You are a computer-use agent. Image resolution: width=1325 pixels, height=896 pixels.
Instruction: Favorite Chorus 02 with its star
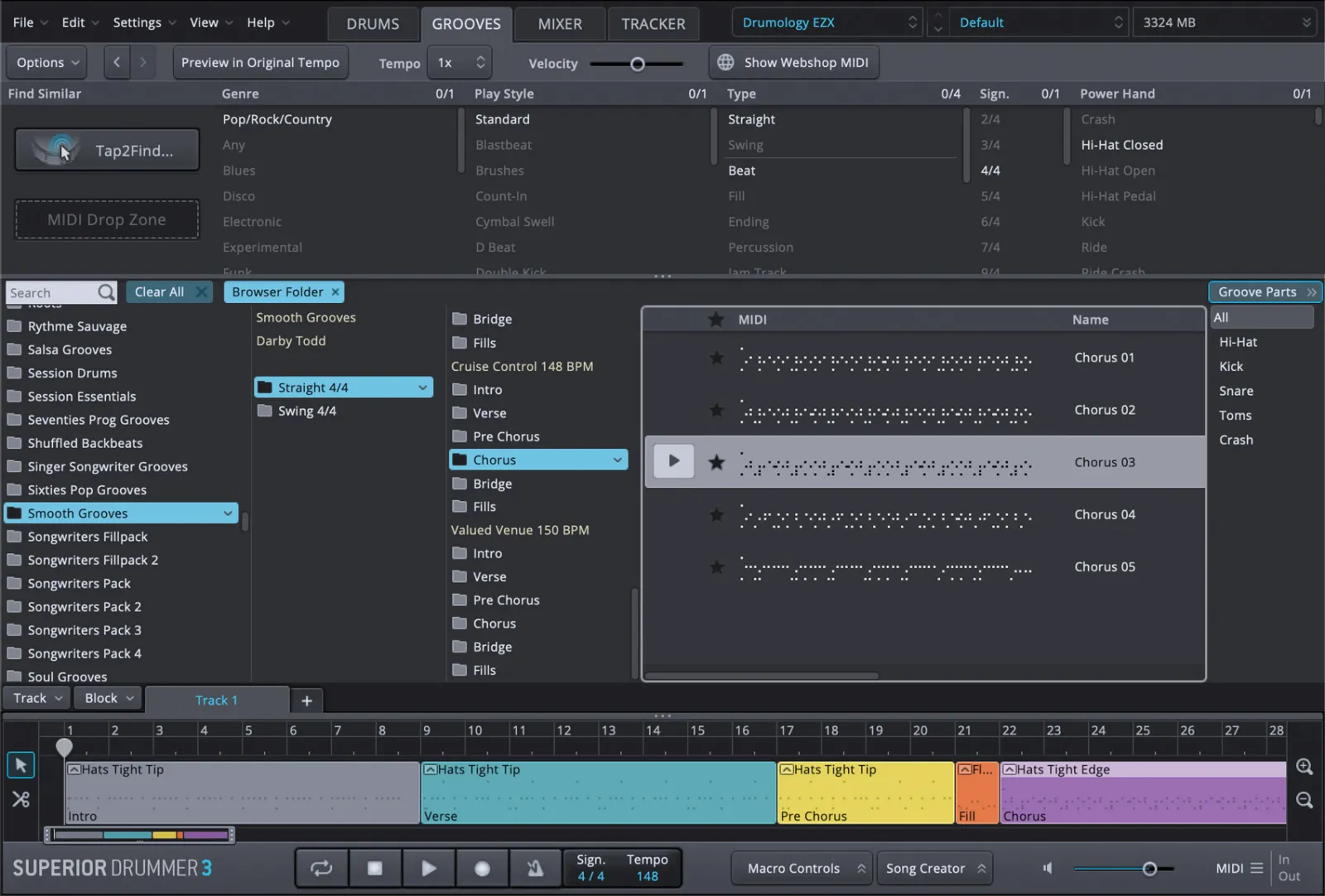716,410
